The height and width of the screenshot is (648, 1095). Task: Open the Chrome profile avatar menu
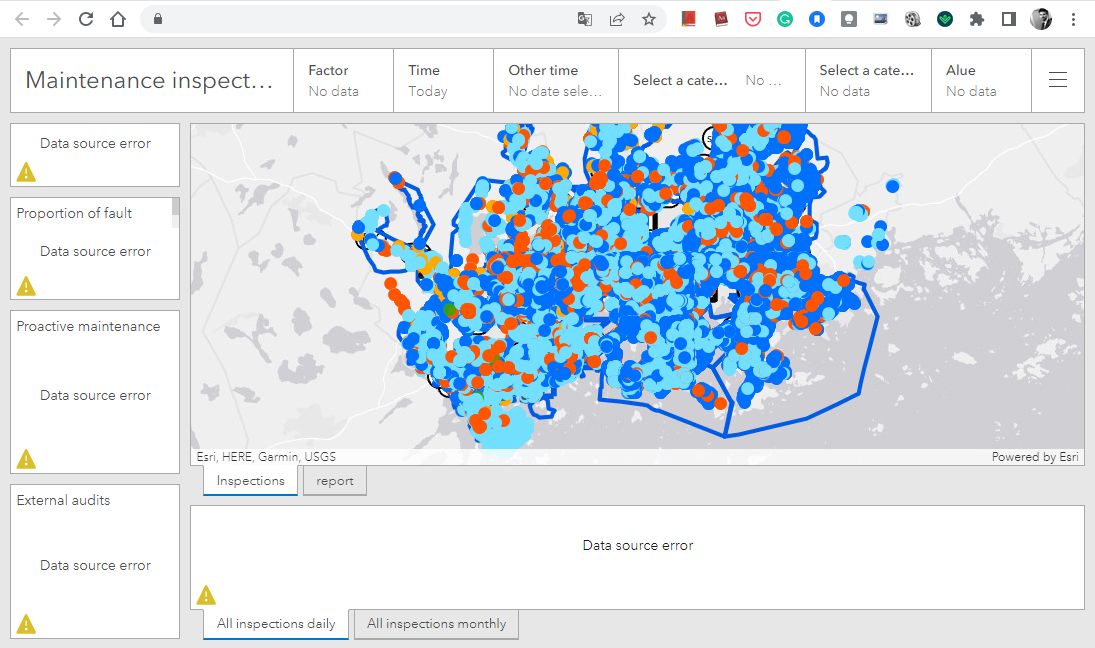(x=1041, y=18)
